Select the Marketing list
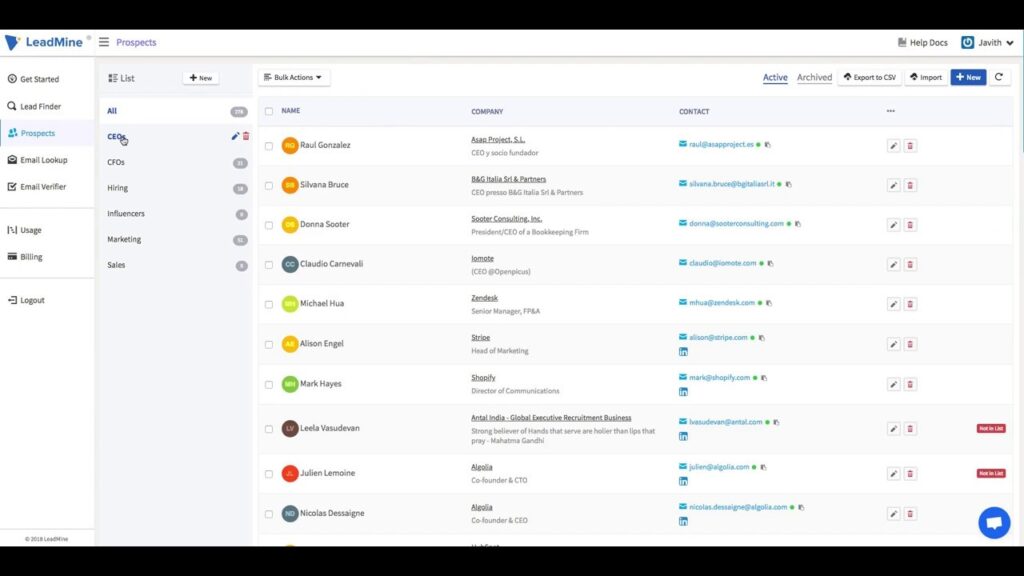Image resolution: width=1024 pixels, height=576 pixels. [x=124, y=239]
